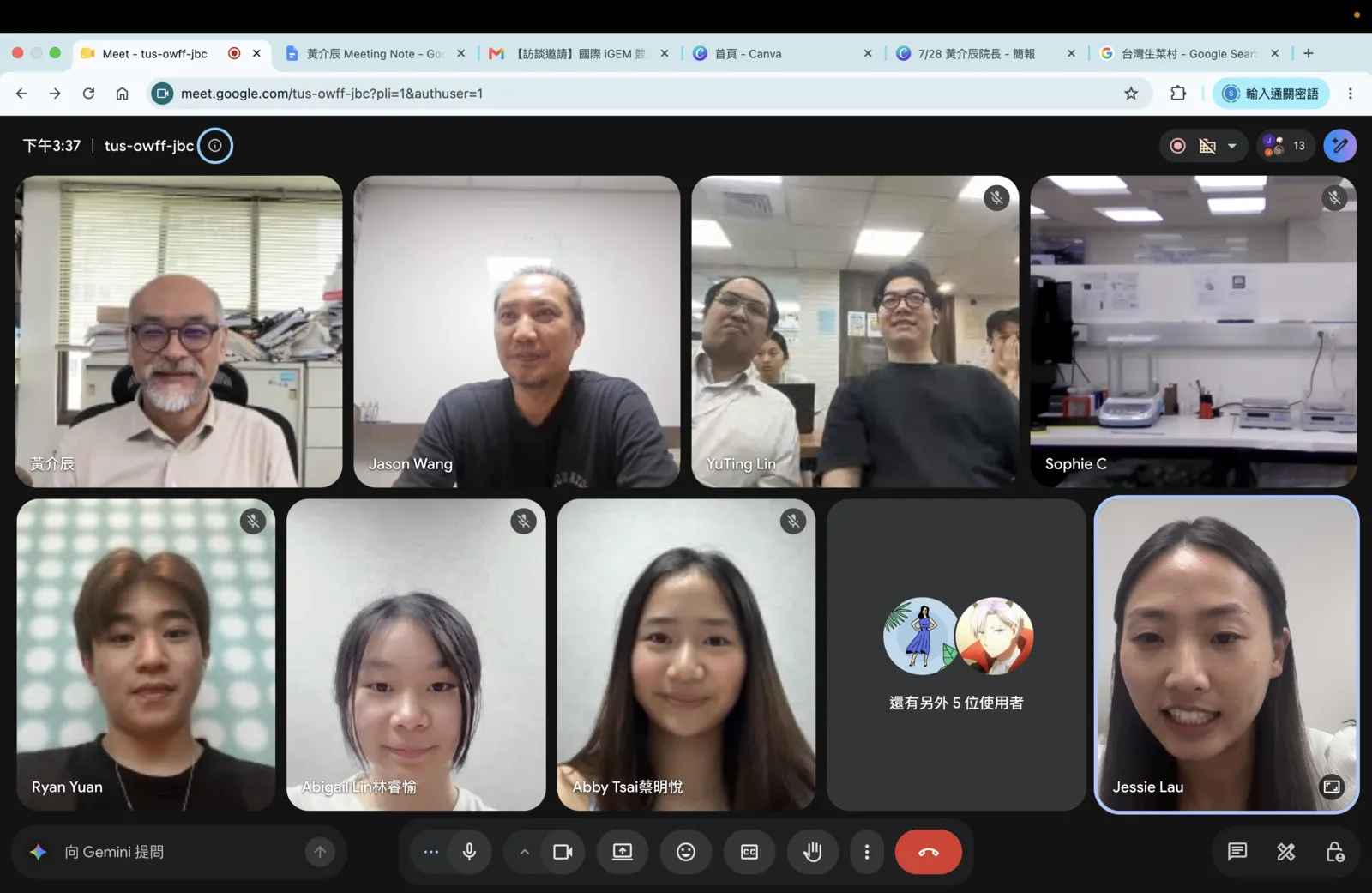Close the Canva browser tab
The height and width of the screenshot is (893, 1372).
pyautogui.click(x=868, y=53)
